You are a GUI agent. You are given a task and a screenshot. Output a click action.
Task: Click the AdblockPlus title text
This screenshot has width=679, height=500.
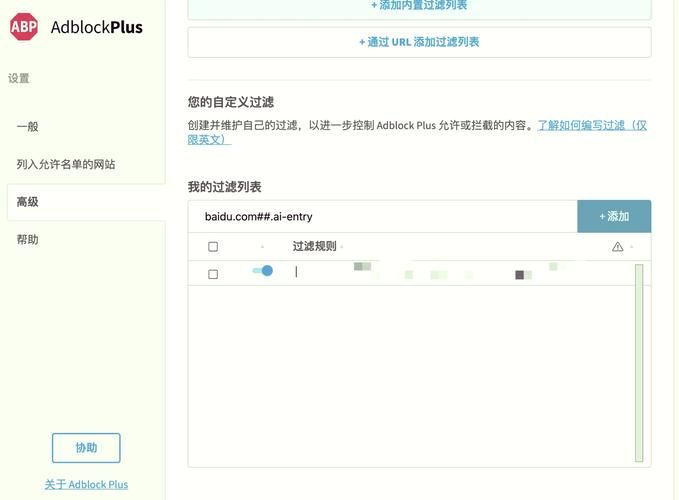pos(97,27)
